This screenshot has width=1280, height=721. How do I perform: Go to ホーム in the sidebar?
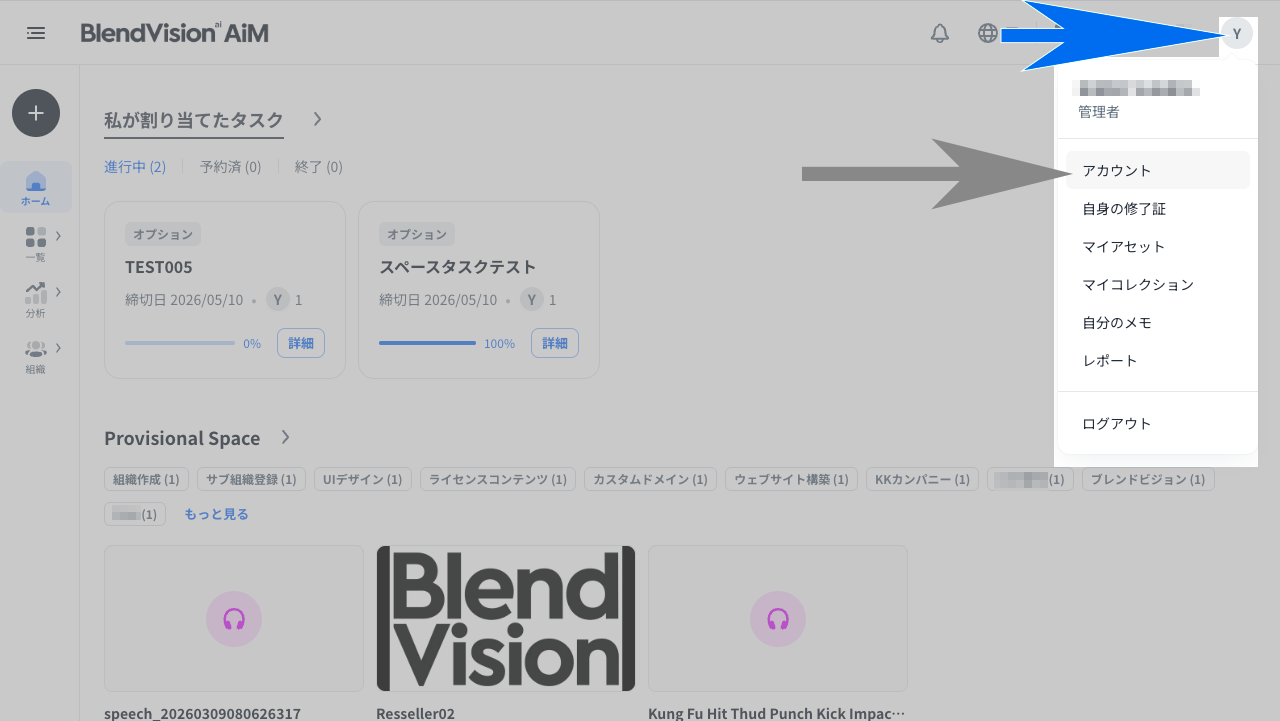36,187
